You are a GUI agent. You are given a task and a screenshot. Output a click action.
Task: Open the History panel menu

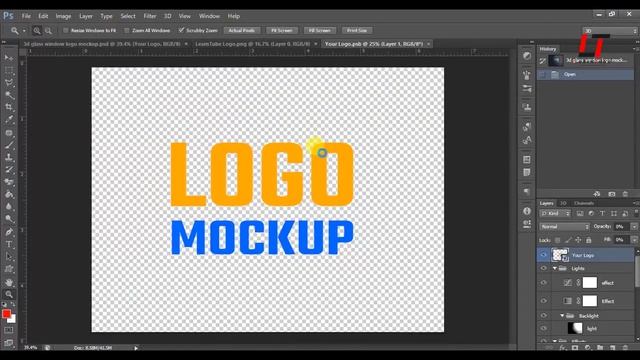[x=635, y=49]
